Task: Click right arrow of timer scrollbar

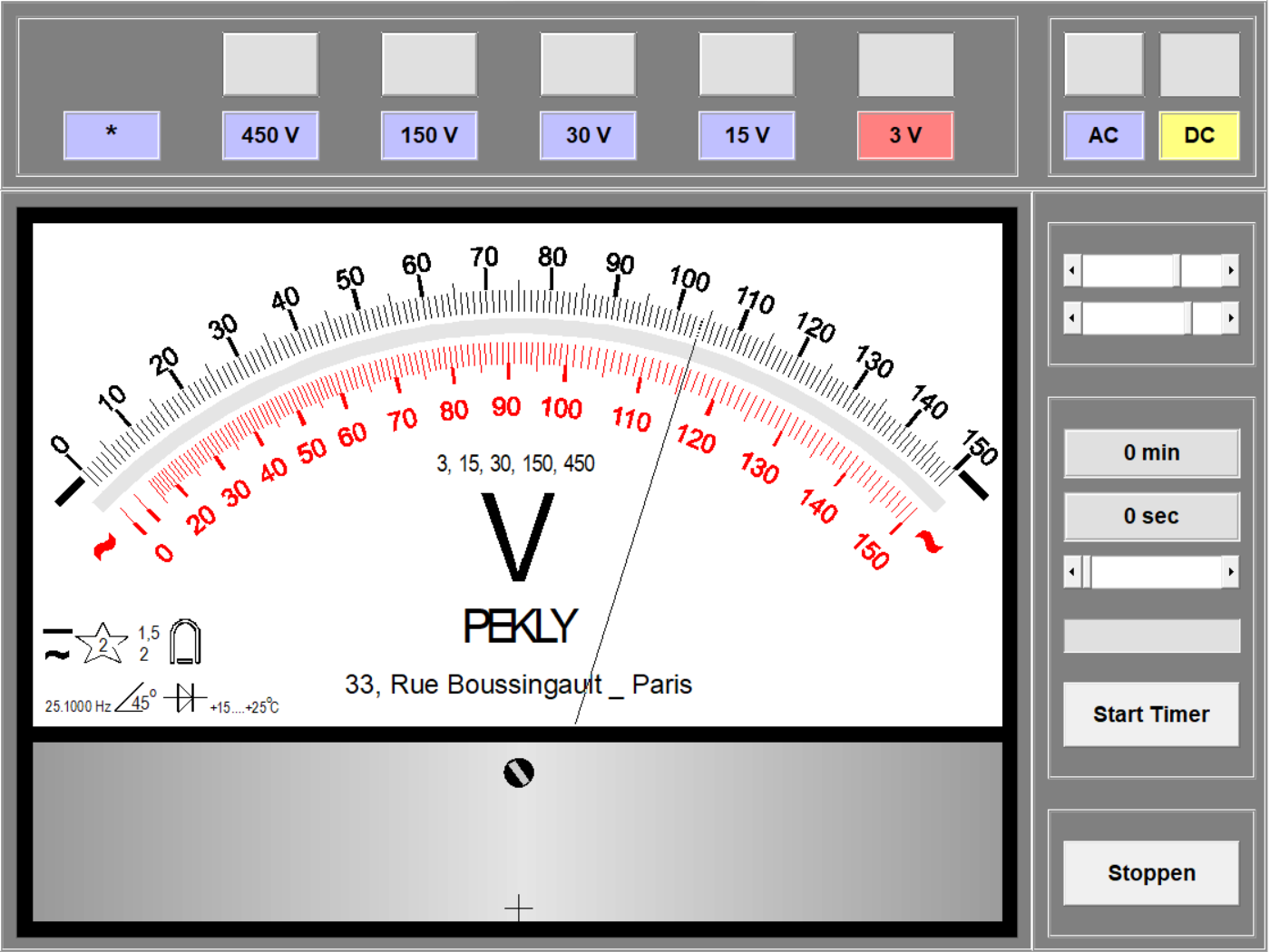Action: pyautogui.click(x=1230, y=572)
